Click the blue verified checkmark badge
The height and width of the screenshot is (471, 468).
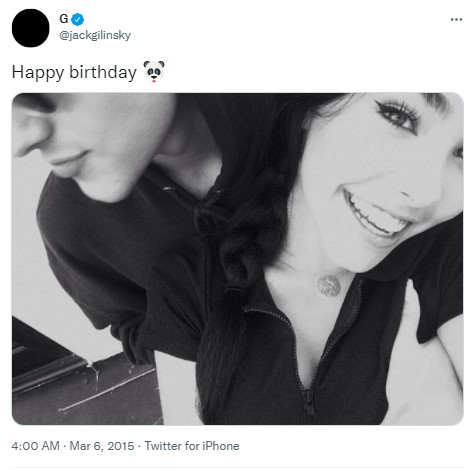(x=78, y=19)
